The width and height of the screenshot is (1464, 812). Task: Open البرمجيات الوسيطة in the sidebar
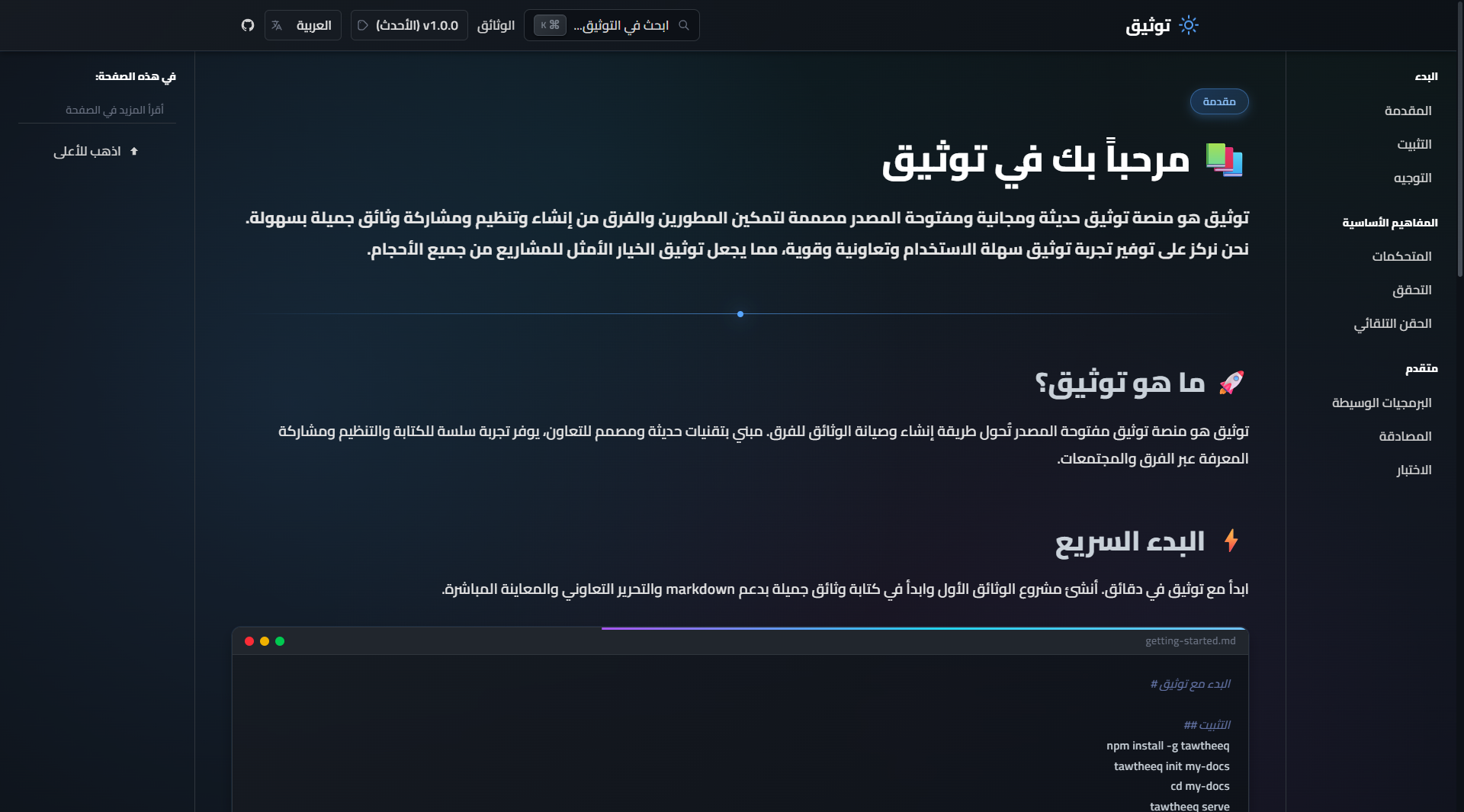coord(1382,403)
